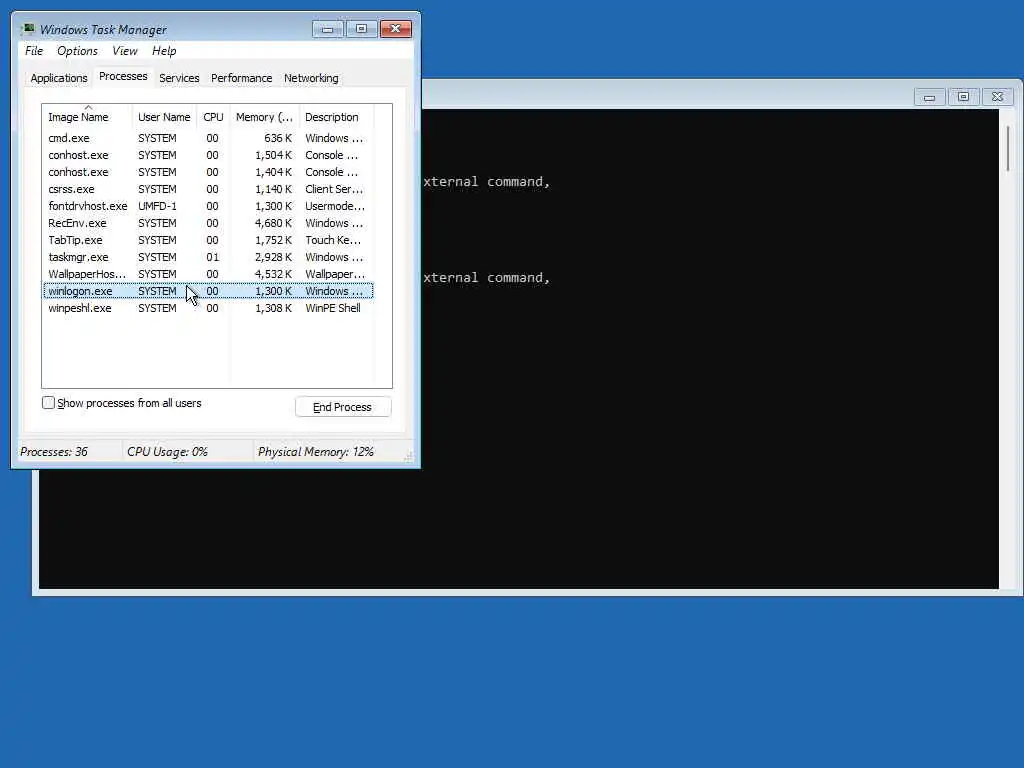The width and height of the screenshot is (1024, 768).
Task: Click the Touch Ke... description cell
Action: (x=332, y=240)
